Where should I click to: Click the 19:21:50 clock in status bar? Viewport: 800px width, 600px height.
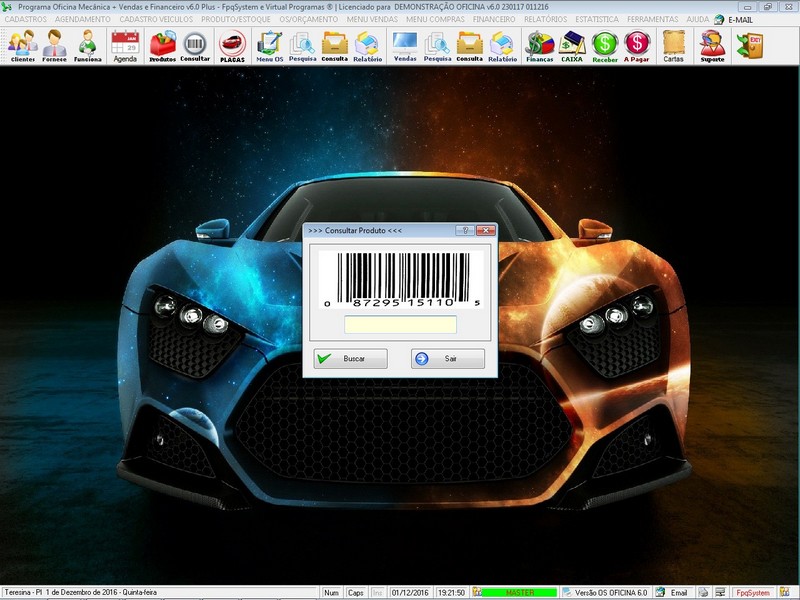(x=451, y=592)
